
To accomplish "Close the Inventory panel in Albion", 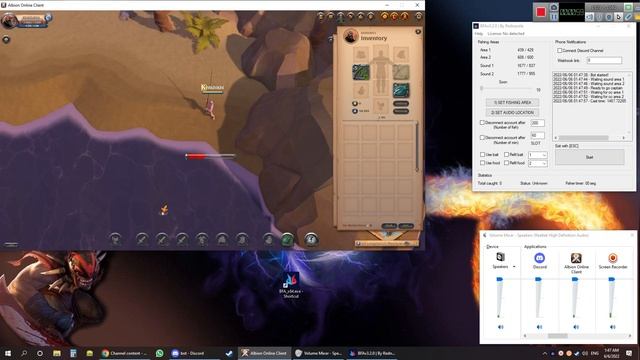I will tap(418, 32).
